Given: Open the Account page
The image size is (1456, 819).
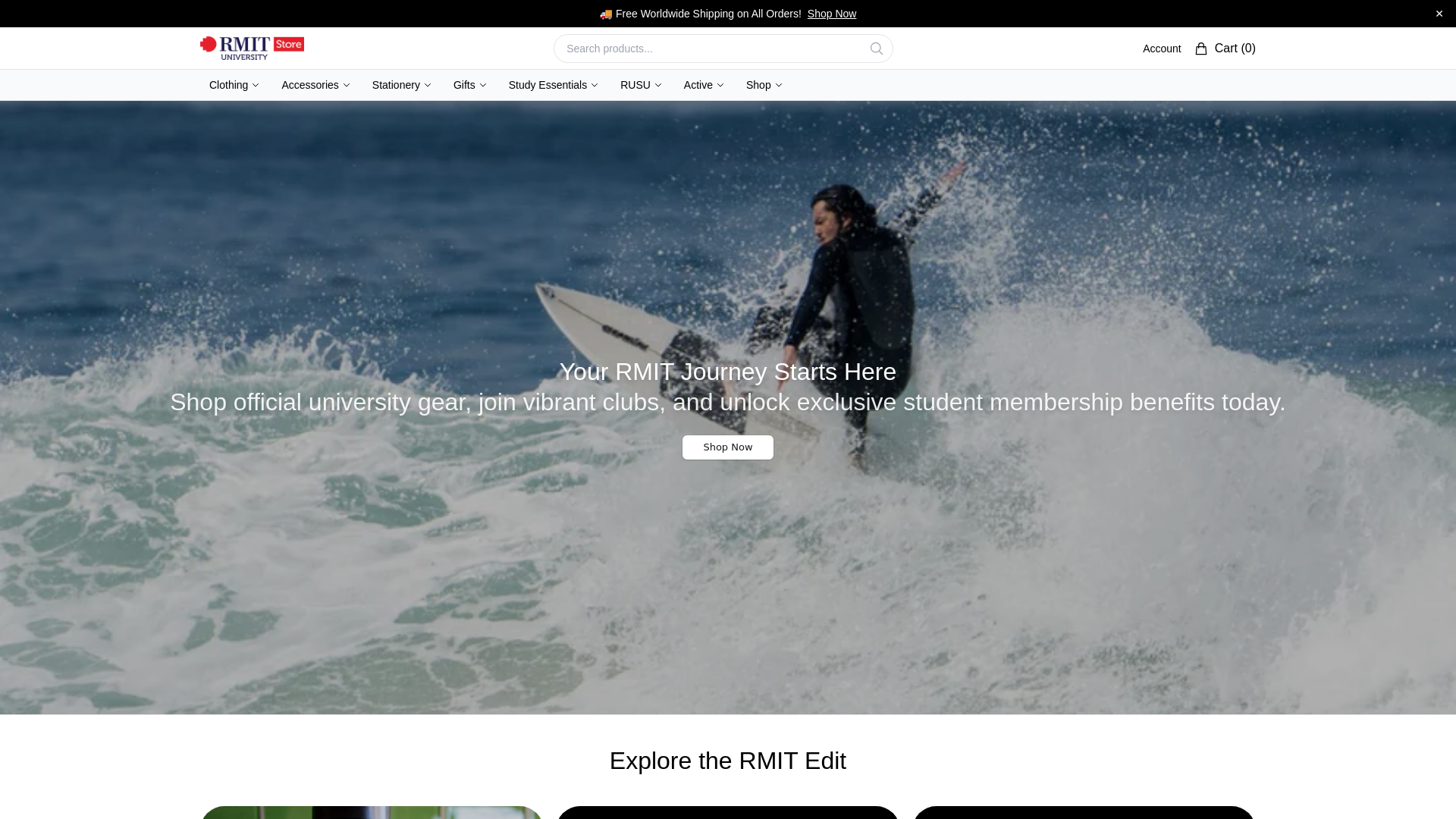Looking at the screenshot, I should tap(1162, 49).
